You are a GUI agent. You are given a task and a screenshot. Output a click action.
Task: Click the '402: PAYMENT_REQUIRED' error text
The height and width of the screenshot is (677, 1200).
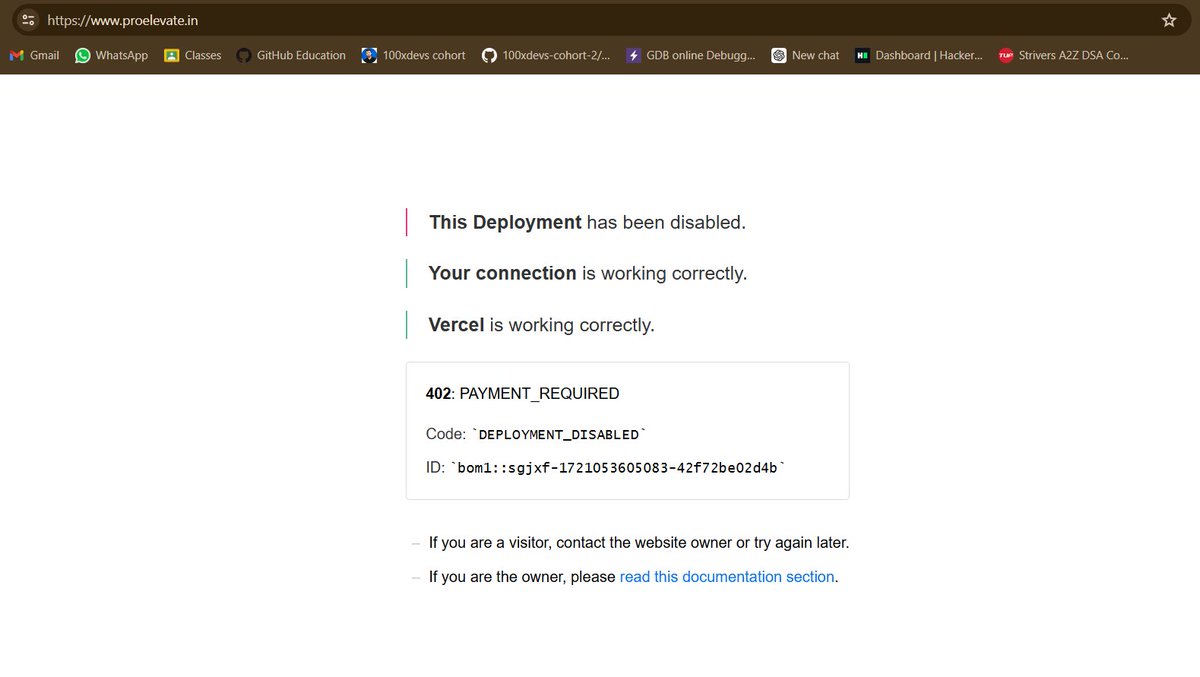point(523,394)
